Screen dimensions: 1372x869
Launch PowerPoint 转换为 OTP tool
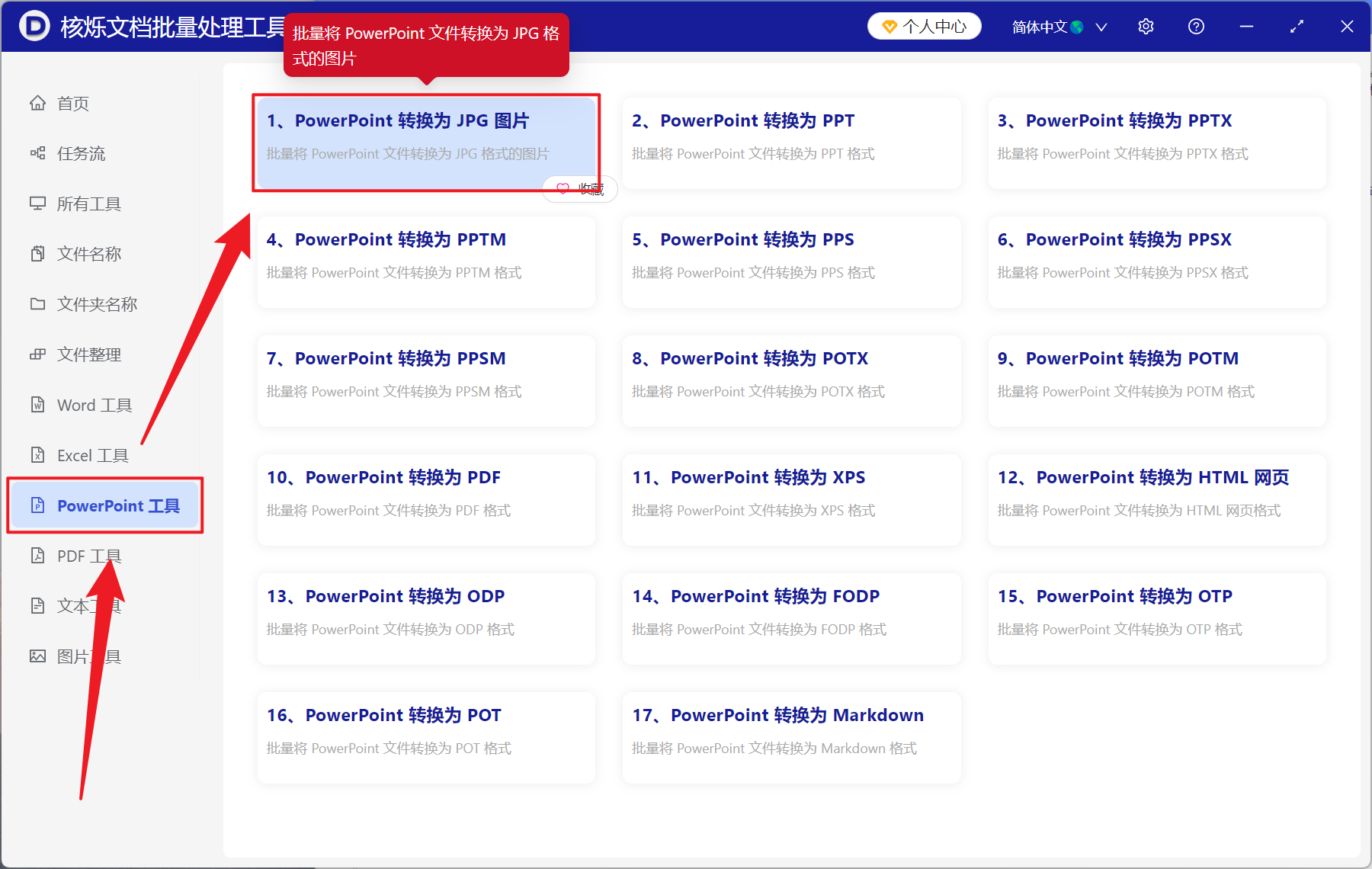coord(1157,618)
